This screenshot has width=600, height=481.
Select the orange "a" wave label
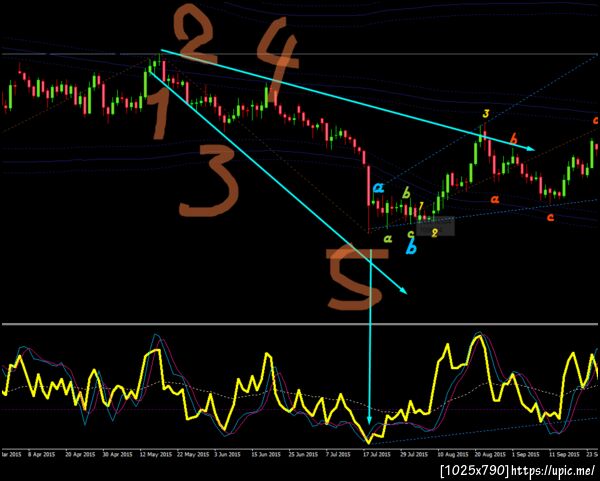coord(496,199)
